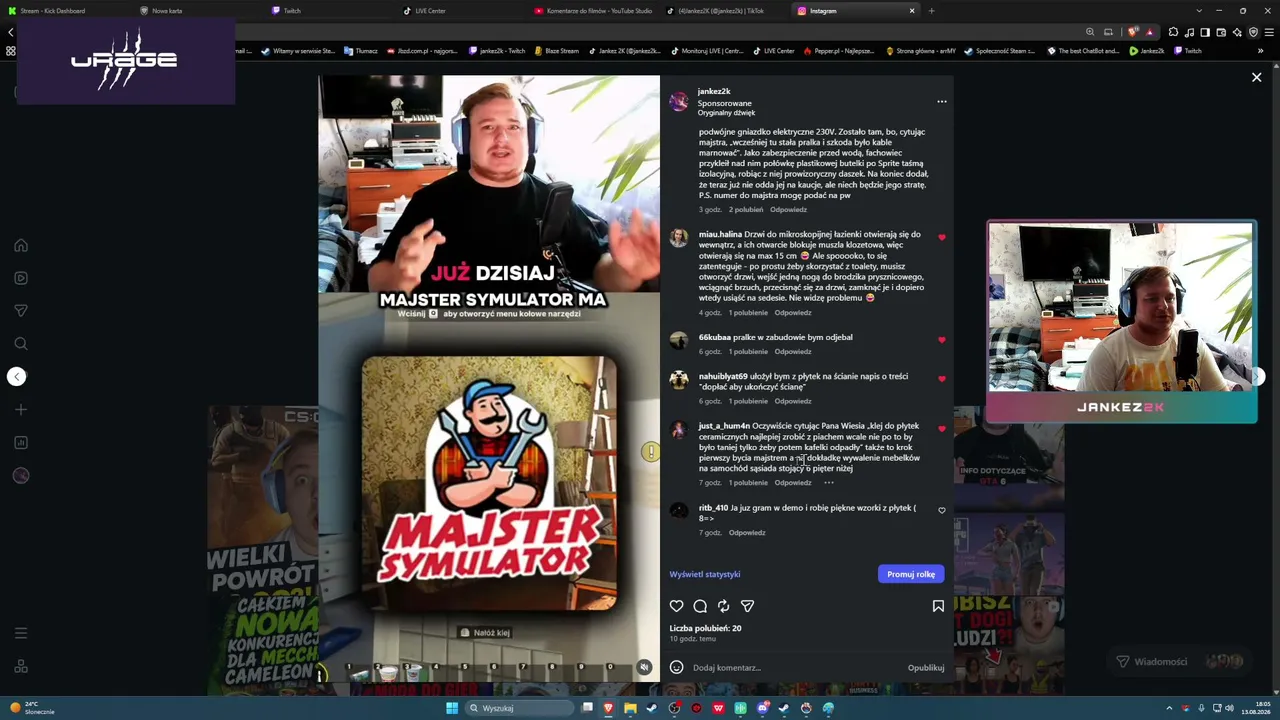This screenshot has height=720, width=1280.
Task: Open the emoji picker in the comment box
Action: click(x=677, y=667)
